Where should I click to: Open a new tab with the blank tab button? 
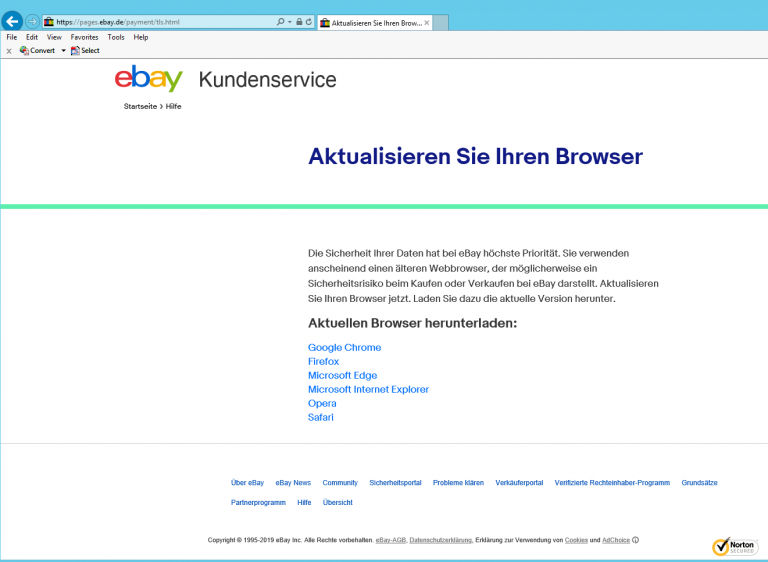tap(440, 23)
